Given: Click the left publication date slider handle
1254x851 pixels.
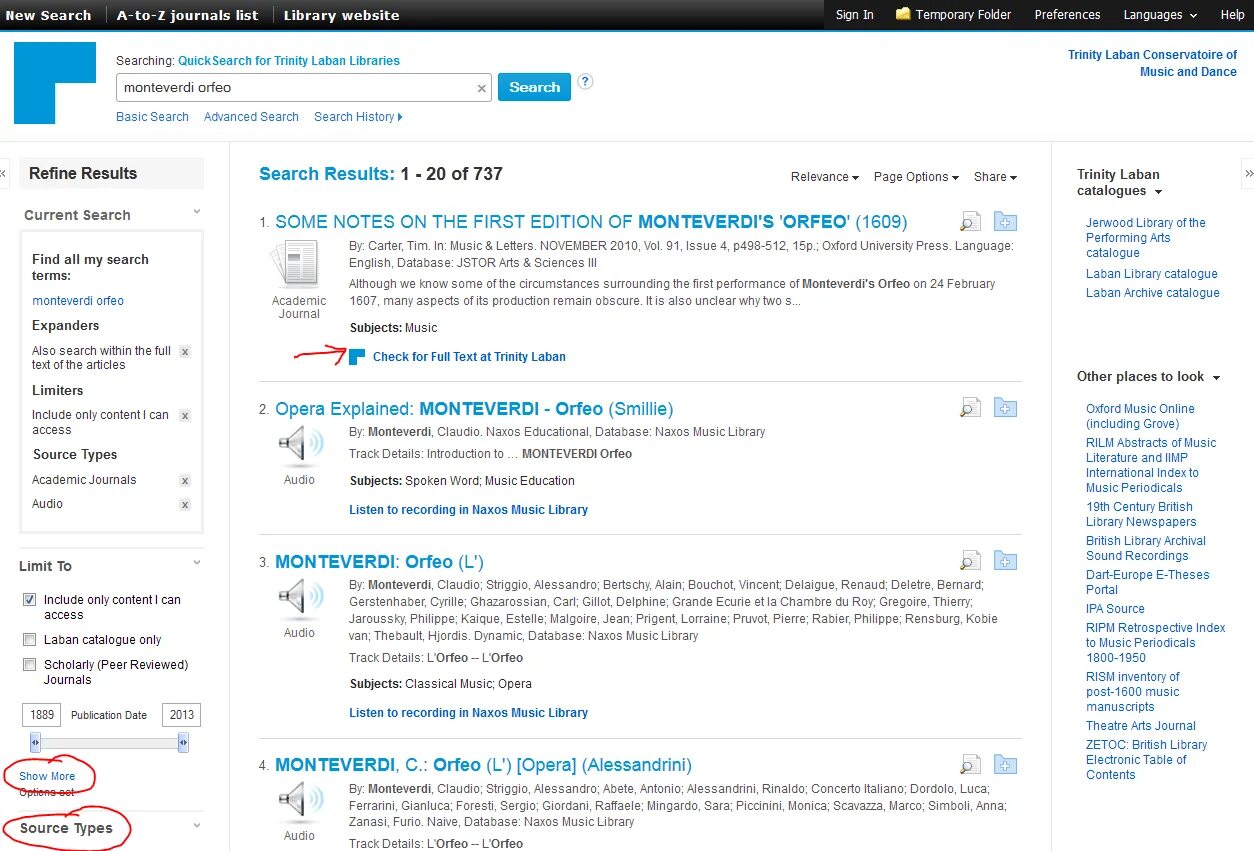Looking at the screenshot, I should pos(35,743).
